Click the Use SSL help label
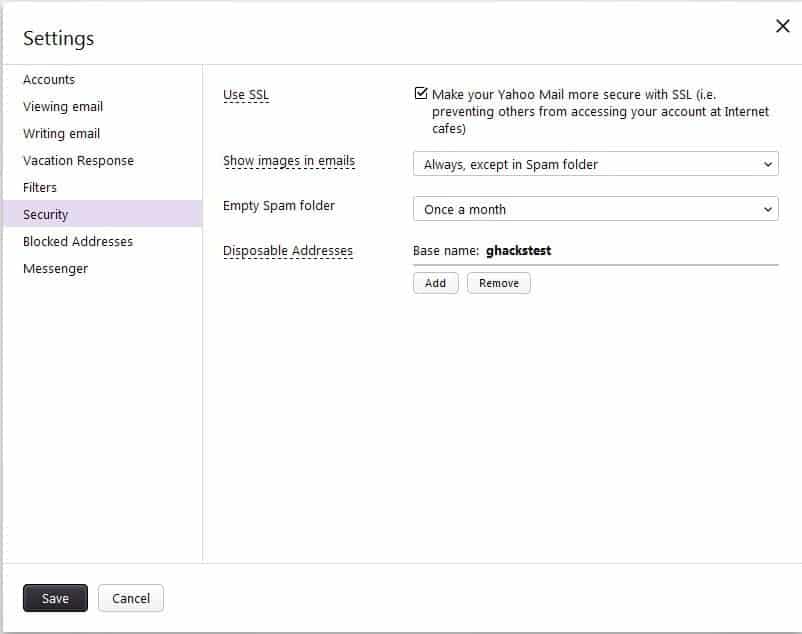Image resolution: width=802 pixels, height=634 pixels. coord(246,95)
